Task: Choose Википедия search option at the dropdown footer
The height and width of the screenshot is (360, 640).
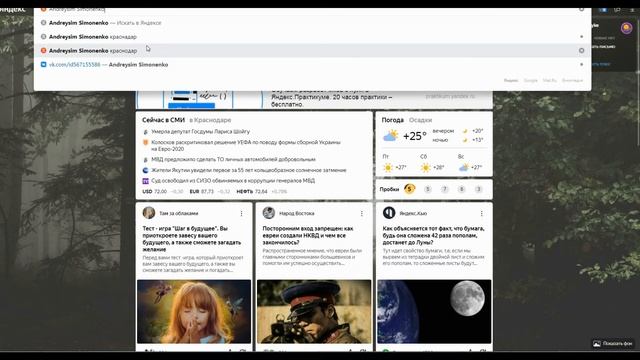Action: (x=572, y=80)
